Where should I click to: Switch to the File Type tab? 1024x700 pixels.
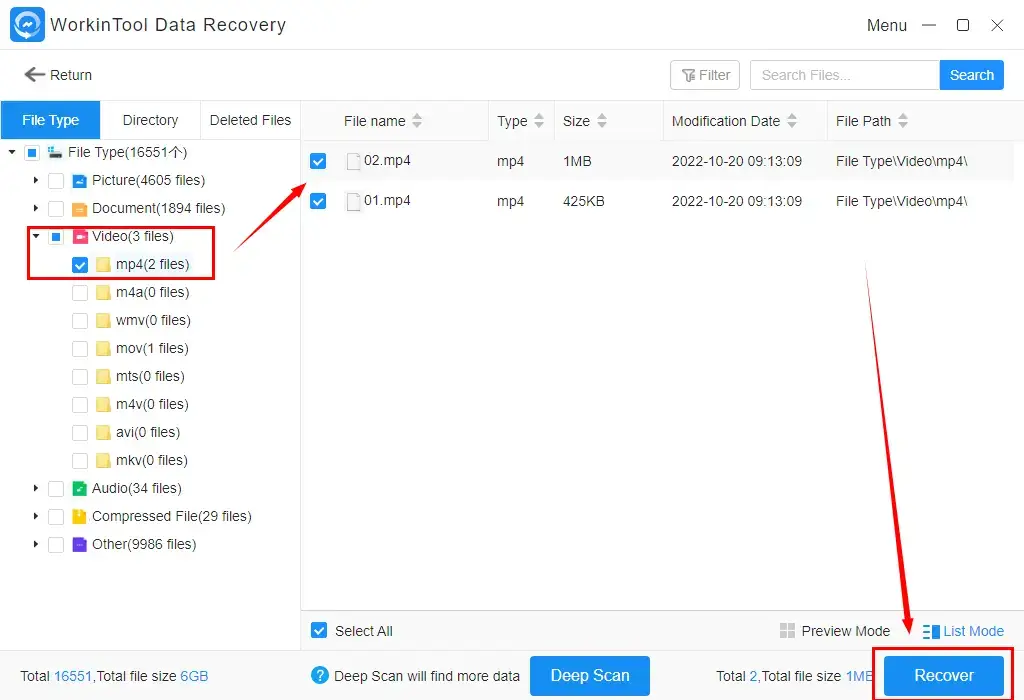coord(50,120)
